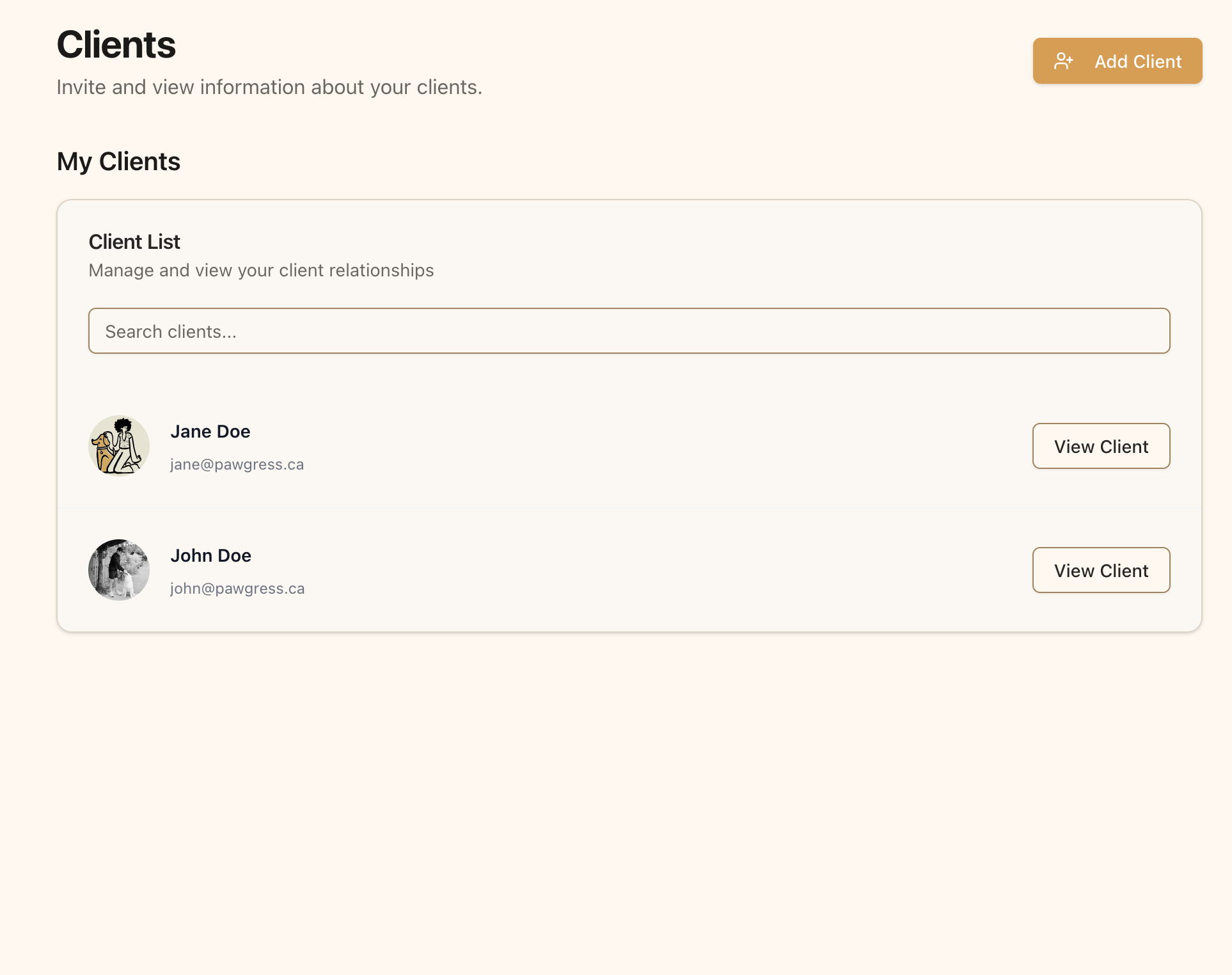Click the Clients page heading

point(116,44)
